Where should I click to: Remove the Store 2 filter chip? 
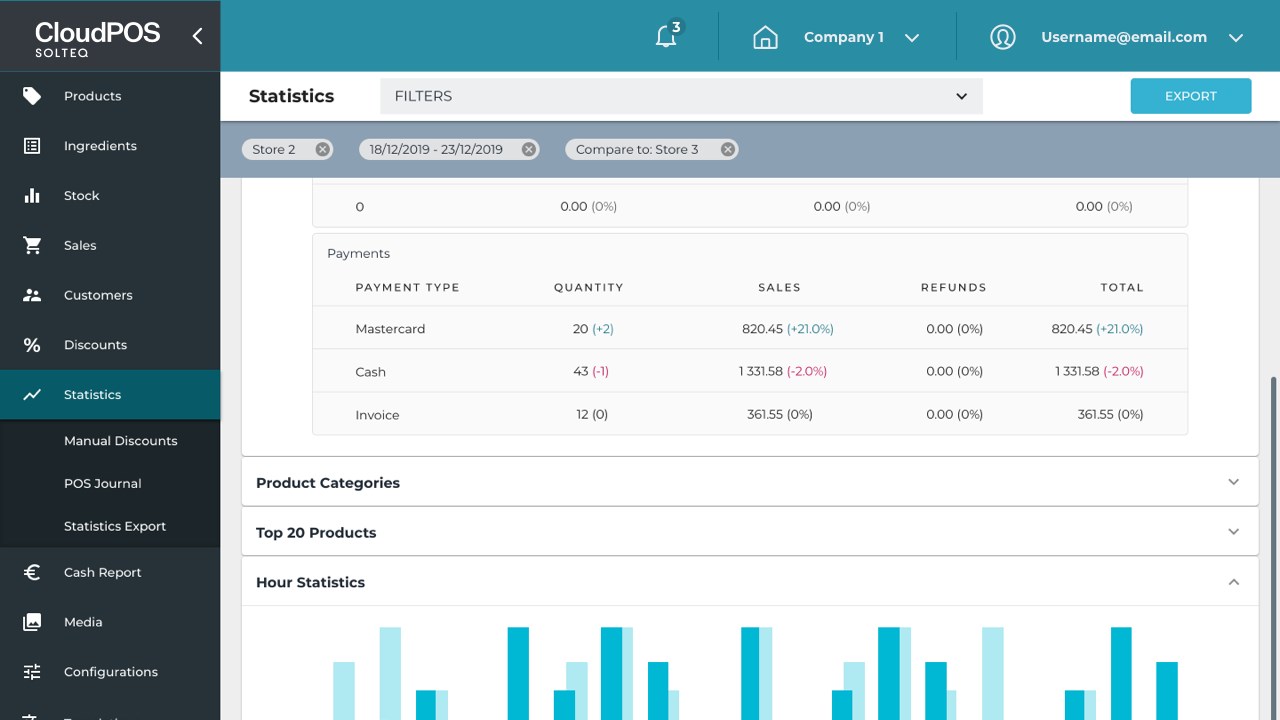tap(322, 149)
